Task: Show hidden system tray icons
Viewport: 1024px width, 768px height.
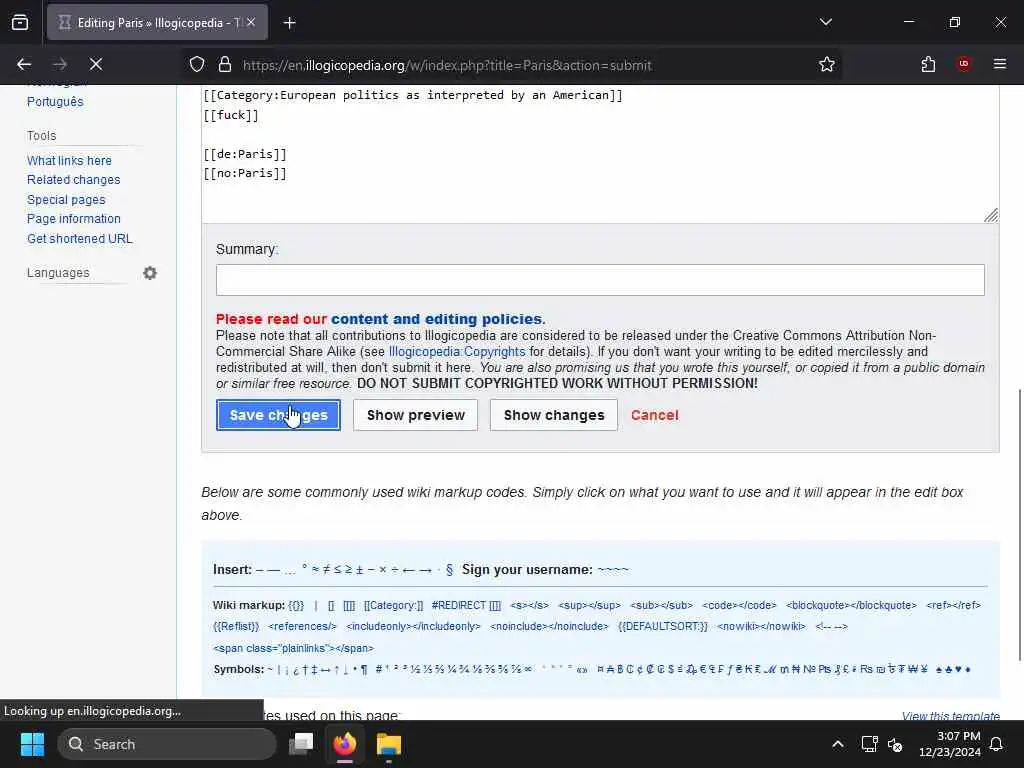Action: click(x=837, y=744)
